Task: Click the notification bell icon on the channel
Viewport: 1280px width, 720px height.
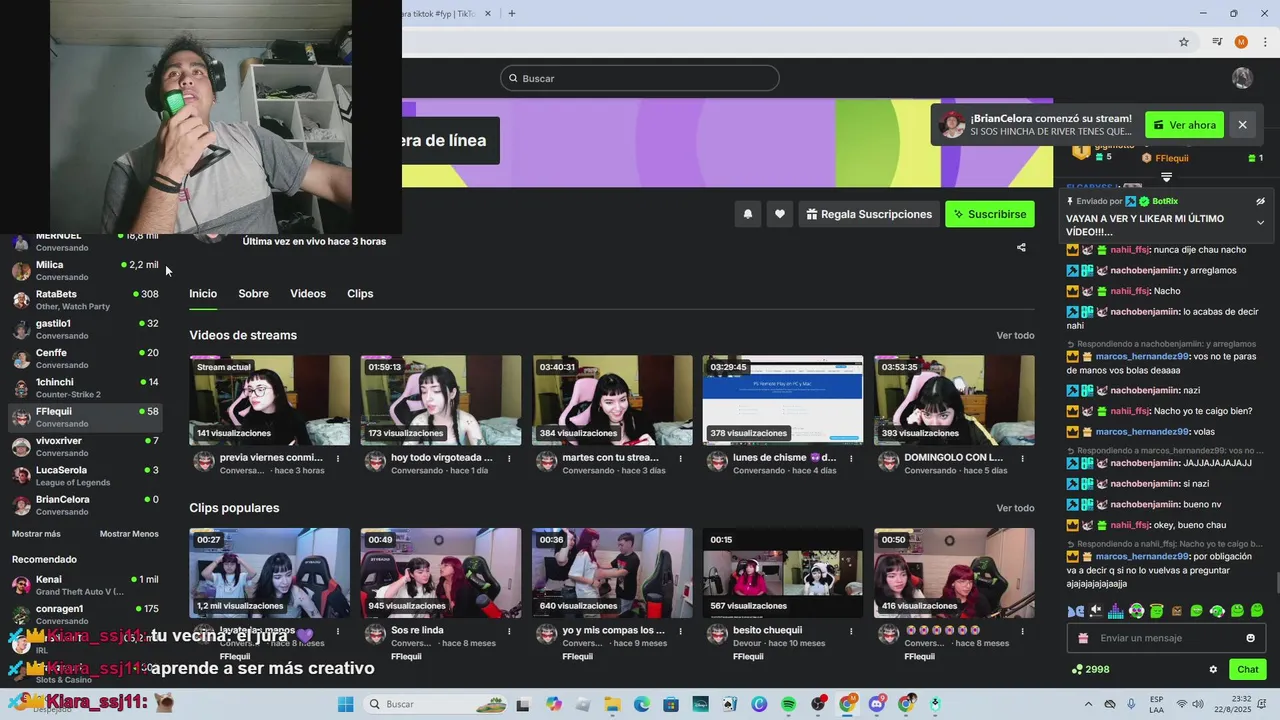Action: (747, 214)
